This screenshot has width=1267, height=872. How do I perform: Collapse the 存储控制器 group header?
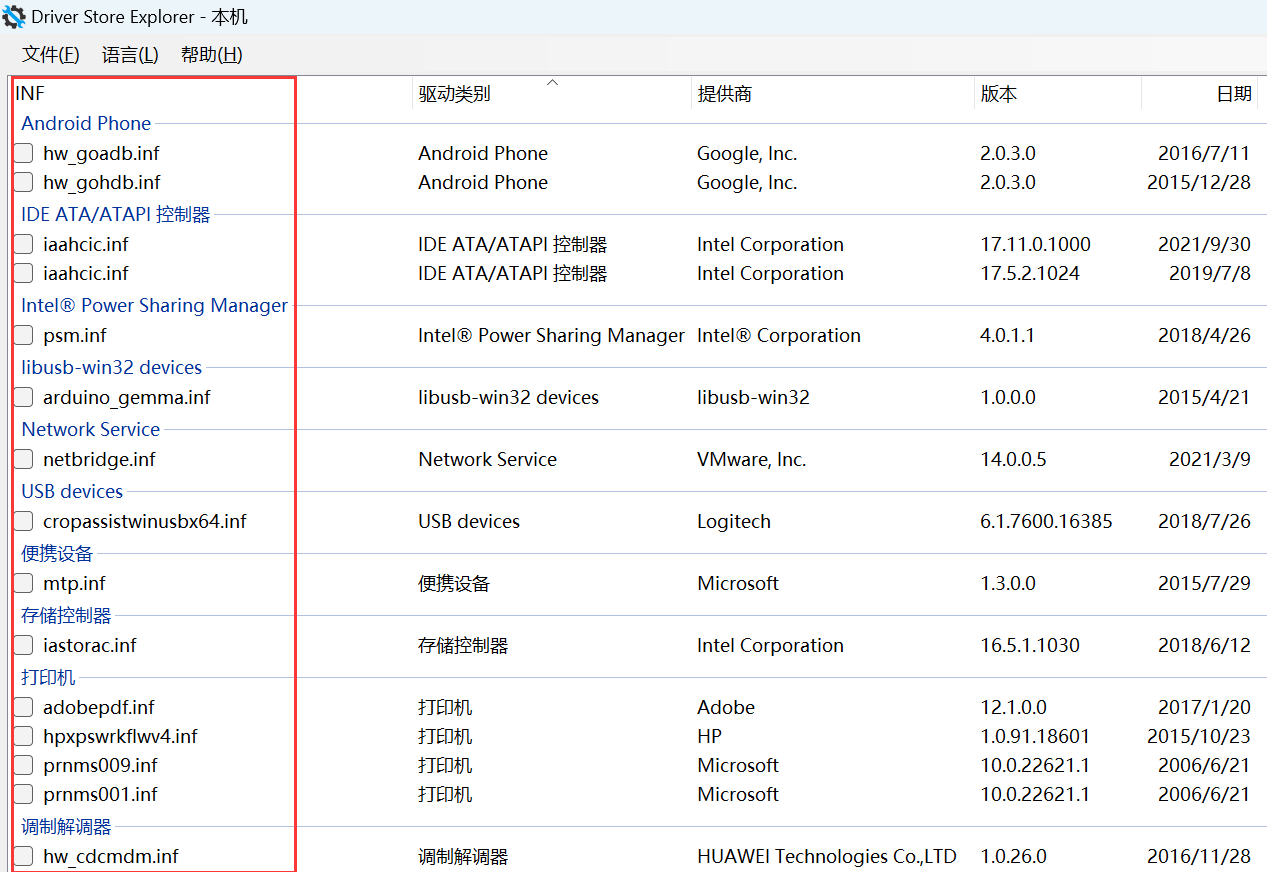tap(66, 616)
